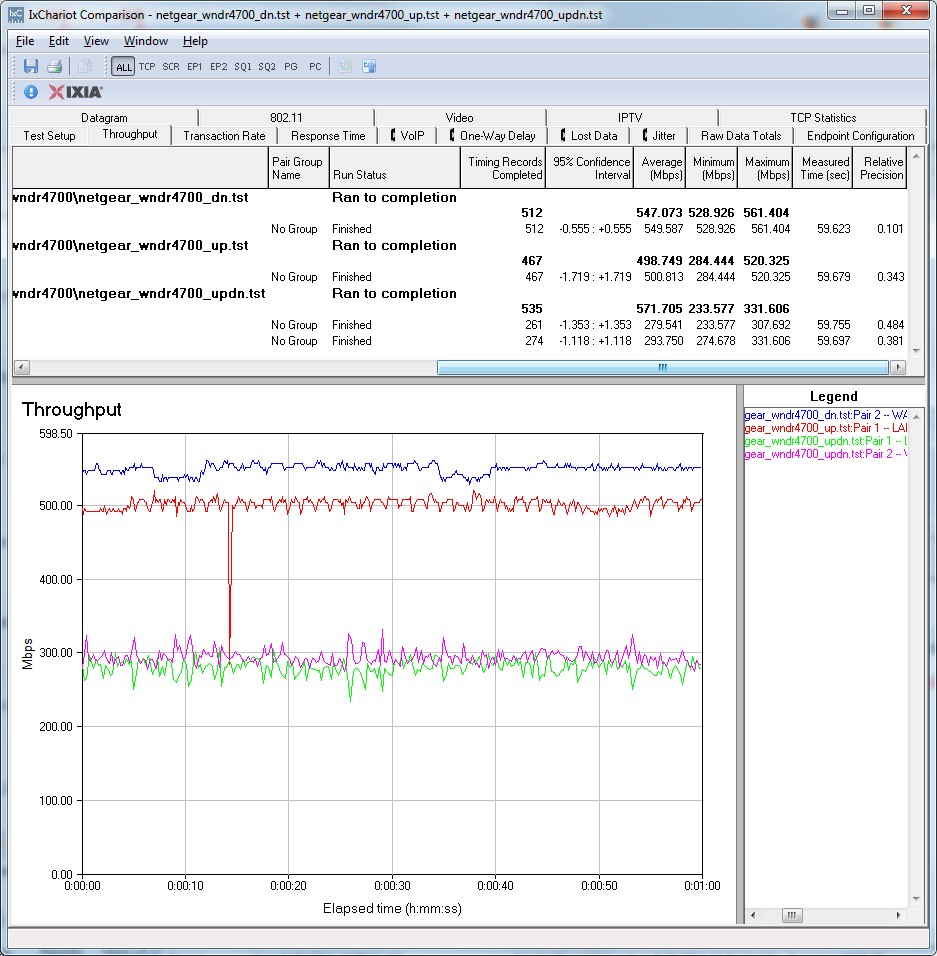The height and width of the screenshot is (956, 937).
Task: Select the TCP filter button
Action: [x=147, y=66]
